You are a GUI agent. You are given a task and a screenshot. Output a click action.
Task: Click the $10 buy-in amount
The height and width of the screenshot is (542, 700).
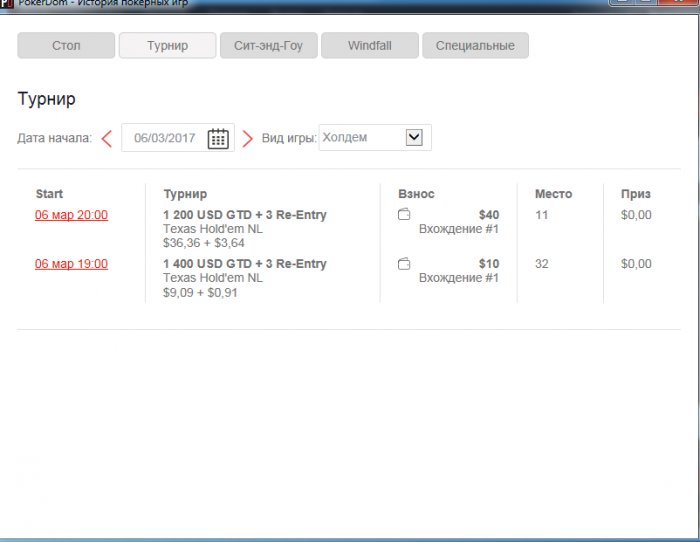(x=489, y=264)
